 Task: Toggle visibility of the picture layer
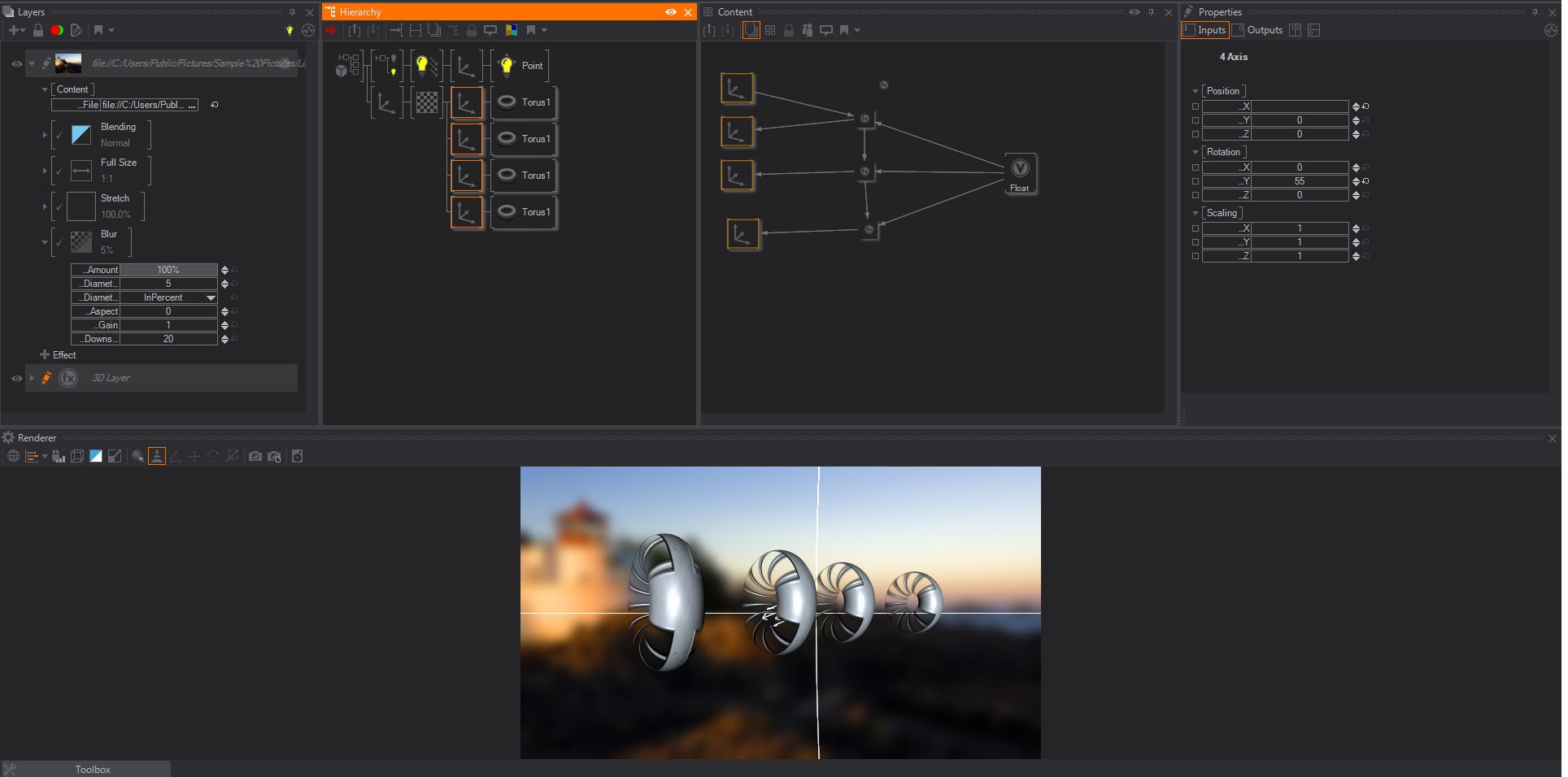(x=16, y=63)
